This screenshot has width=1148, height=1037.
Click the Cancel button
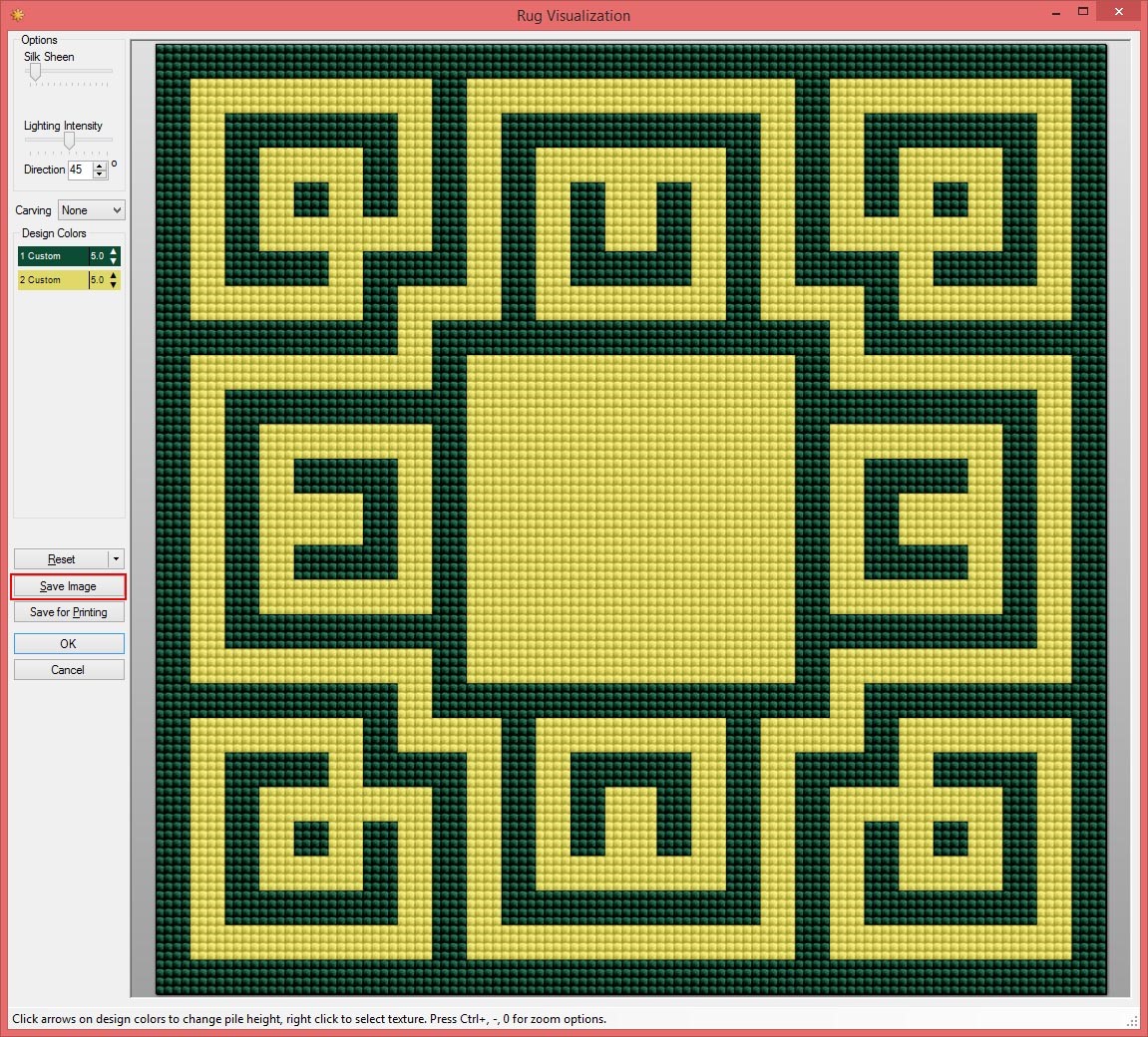point(68,670)
